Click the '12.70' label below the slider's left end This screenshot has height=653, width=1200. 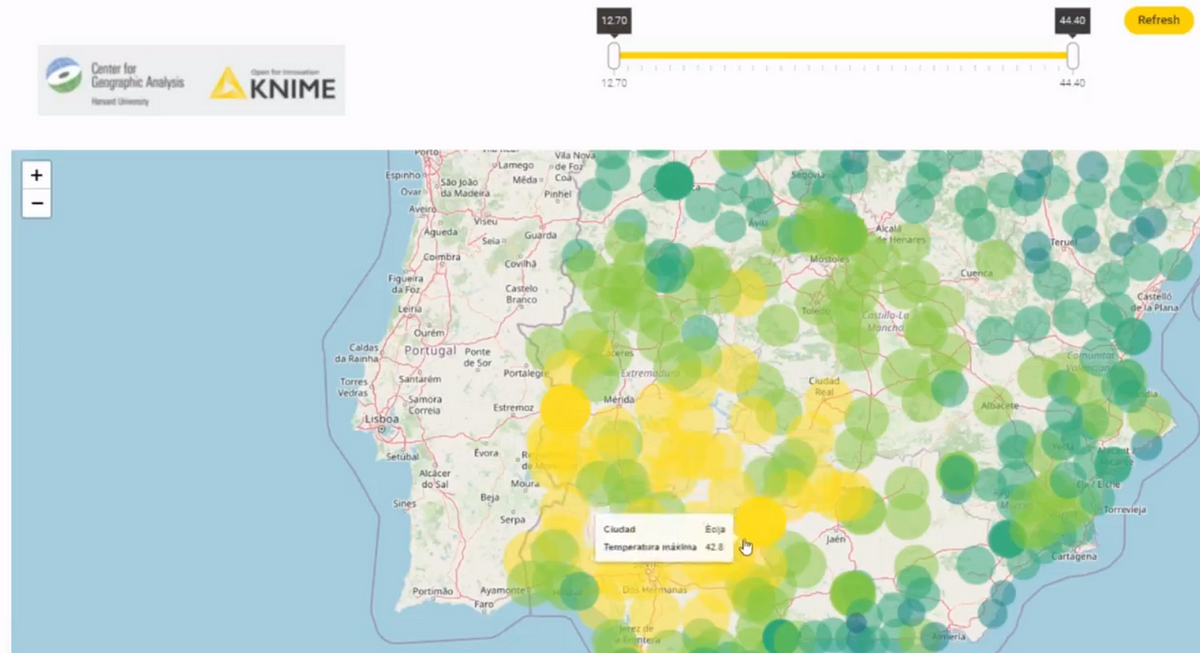point(614,83)
